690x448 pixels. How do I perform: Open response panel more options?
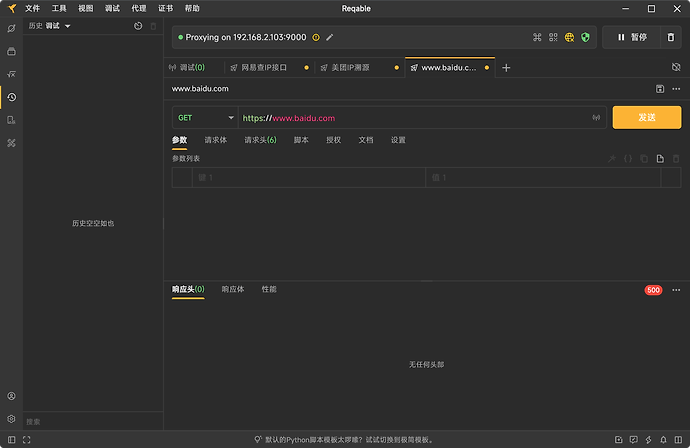coord(676,290)
